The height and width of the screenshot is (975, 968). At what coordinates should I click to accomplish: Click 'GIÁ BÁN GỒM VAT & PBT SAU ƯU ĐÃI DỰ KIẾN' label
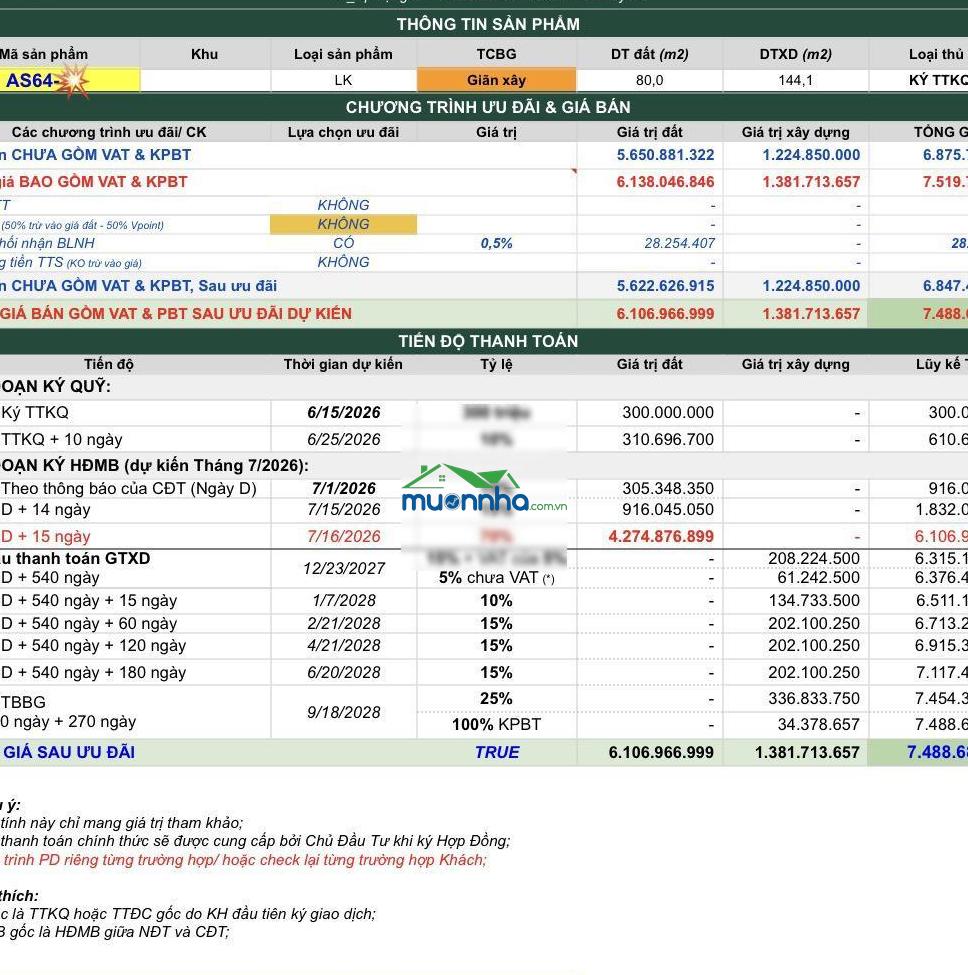(176, 313)
